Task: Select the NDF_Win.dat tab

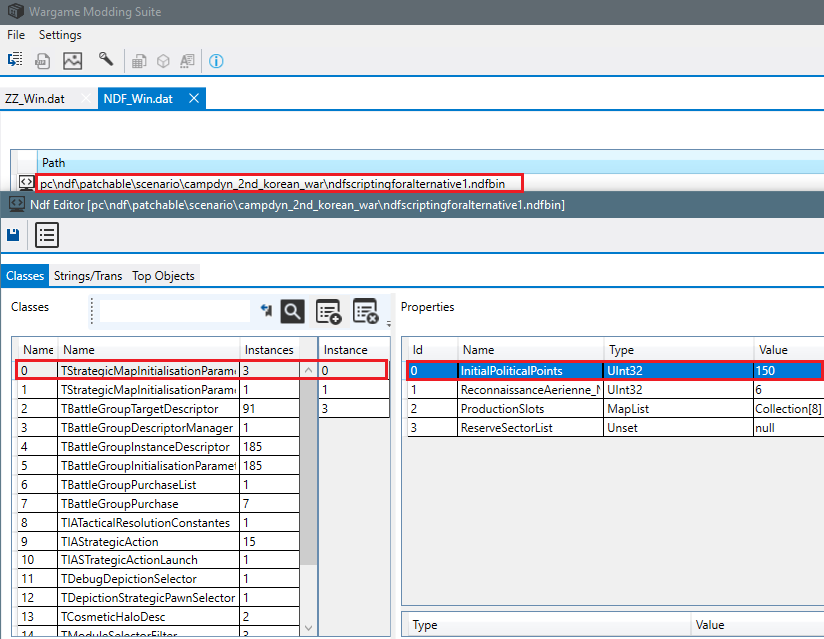Action: (138, 99)
